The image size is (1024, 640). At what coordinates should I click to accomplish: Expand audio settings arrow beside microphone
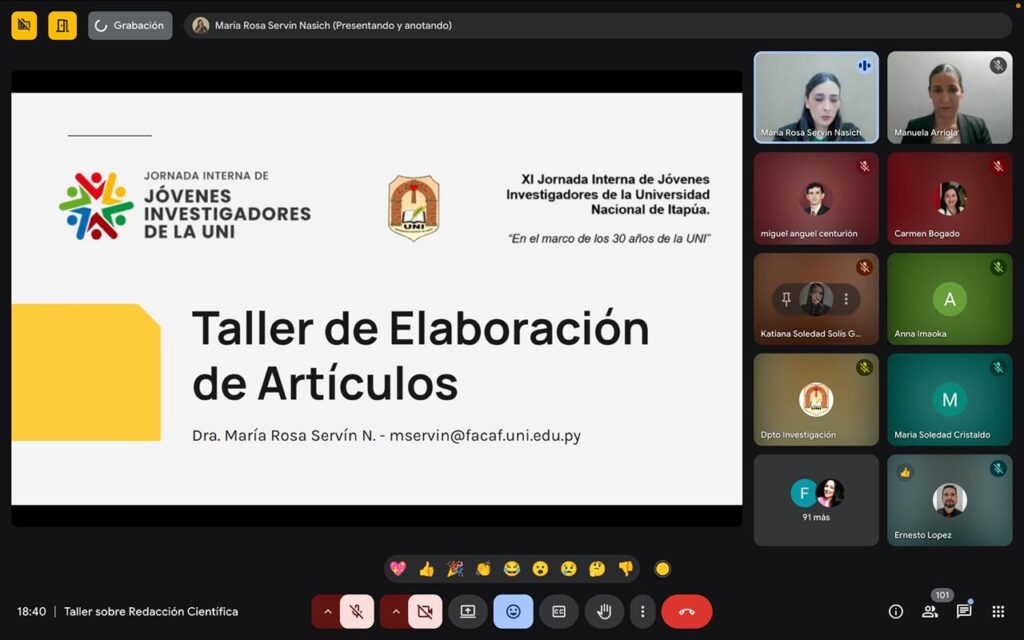tap(327, 611)
